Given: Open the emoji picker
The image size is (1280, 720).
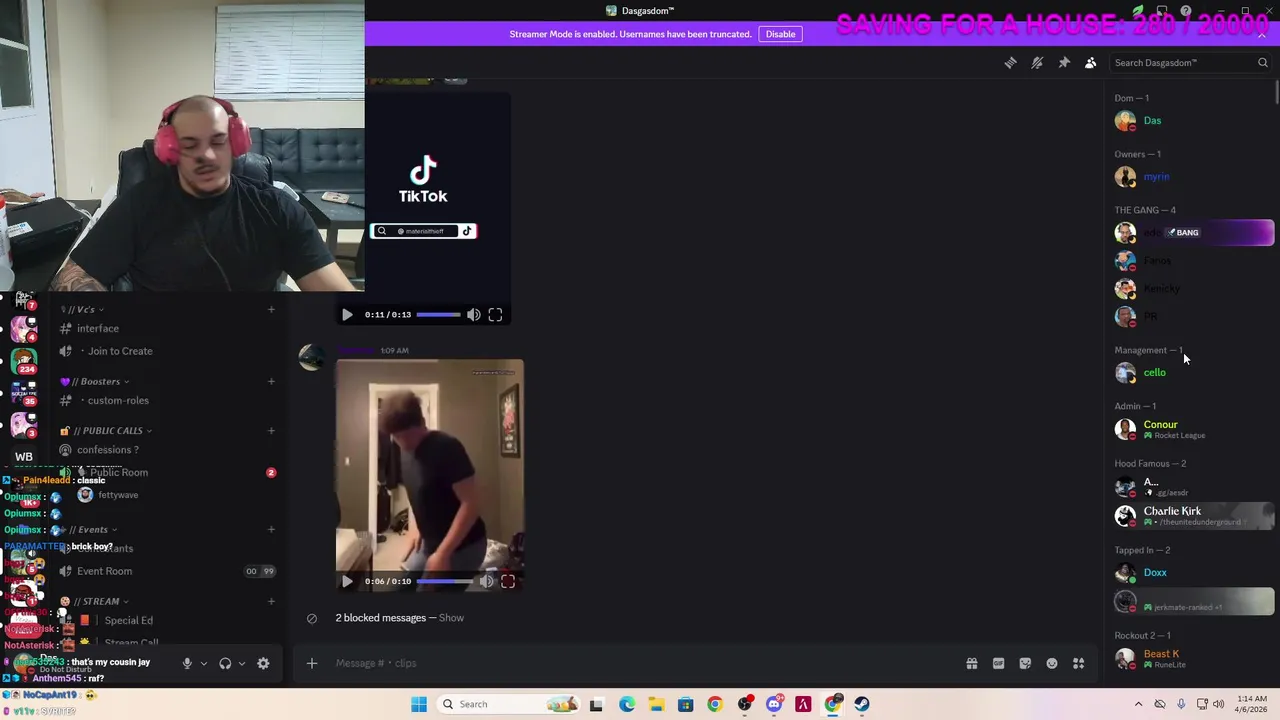Looking at the screenshot, I should coord(1052,663).
